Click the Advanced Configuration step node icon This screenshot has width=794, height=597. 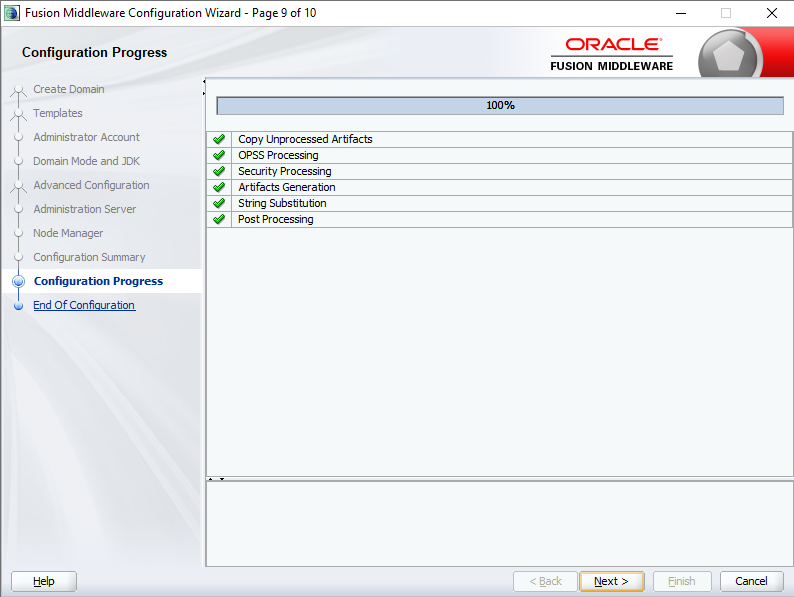point(18,186)
